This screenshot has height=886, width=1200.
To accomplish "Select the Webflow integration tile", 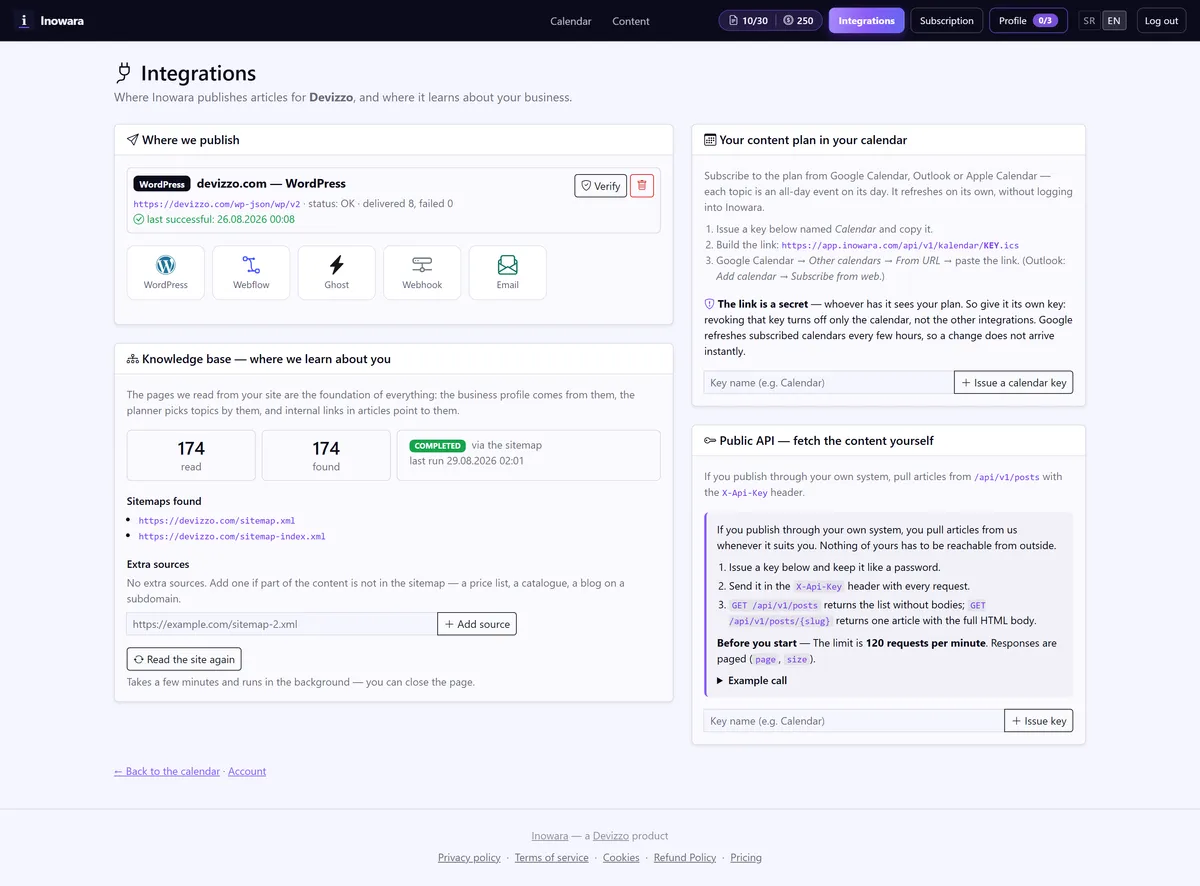I will [x=251, y=272].
